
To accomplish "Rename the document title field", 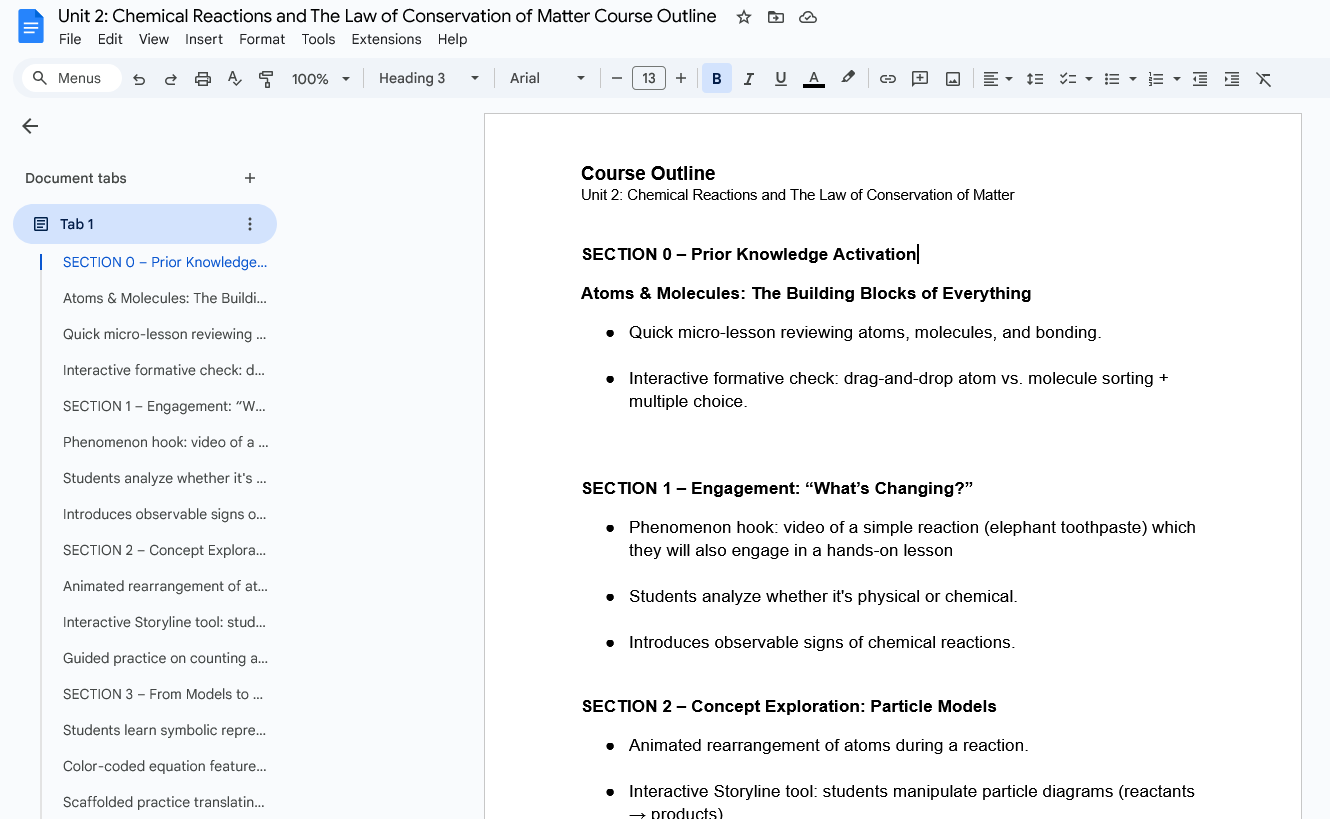I will pyautogui.click(x=387, y=16).
